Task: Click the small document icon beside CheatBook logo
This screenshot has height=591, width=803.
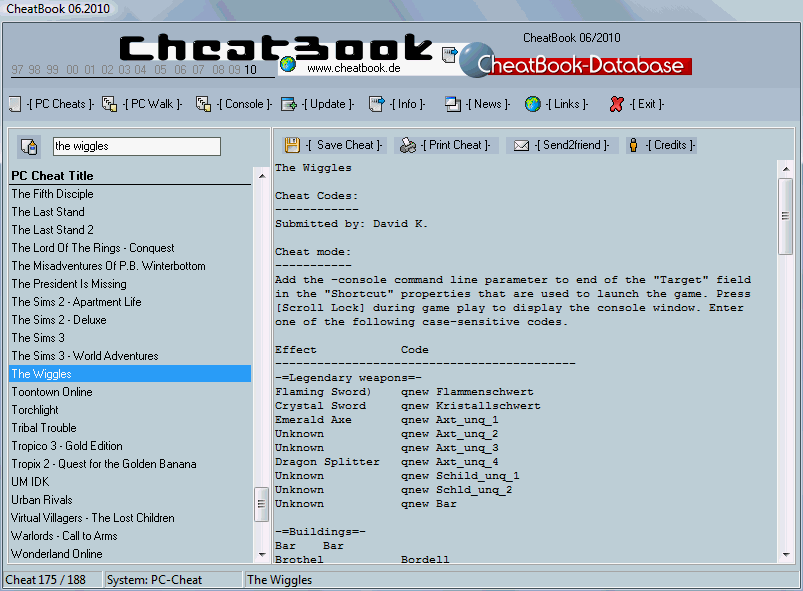Action: (450, 55)
